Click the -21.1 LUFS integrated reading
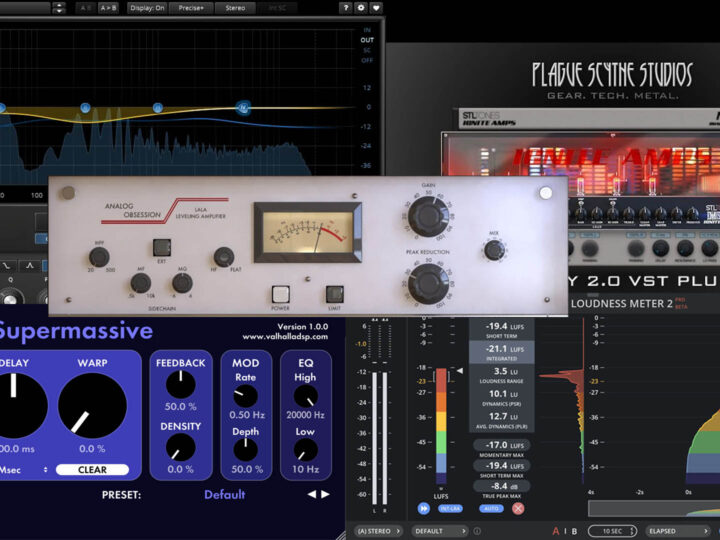This screenshot has height=540, width=720. point(501,352)
